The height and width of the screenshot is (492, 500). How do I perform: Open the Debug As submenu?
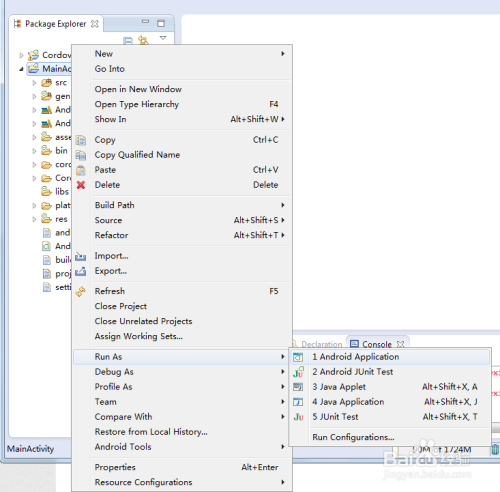(x=182, y=372)
